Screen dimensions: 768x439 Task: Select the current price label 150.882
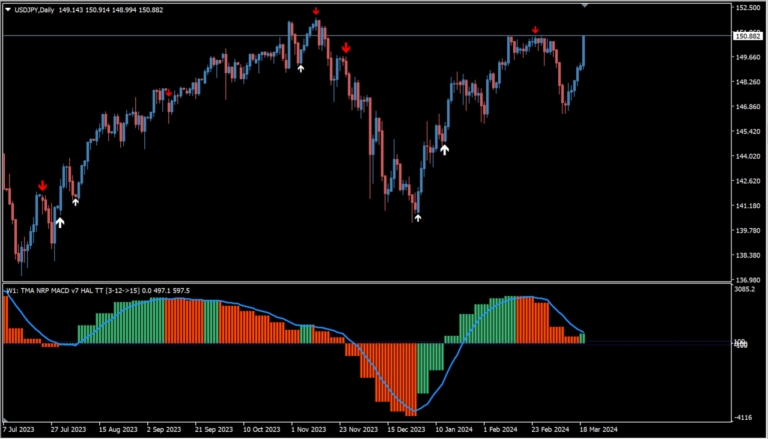747,36
